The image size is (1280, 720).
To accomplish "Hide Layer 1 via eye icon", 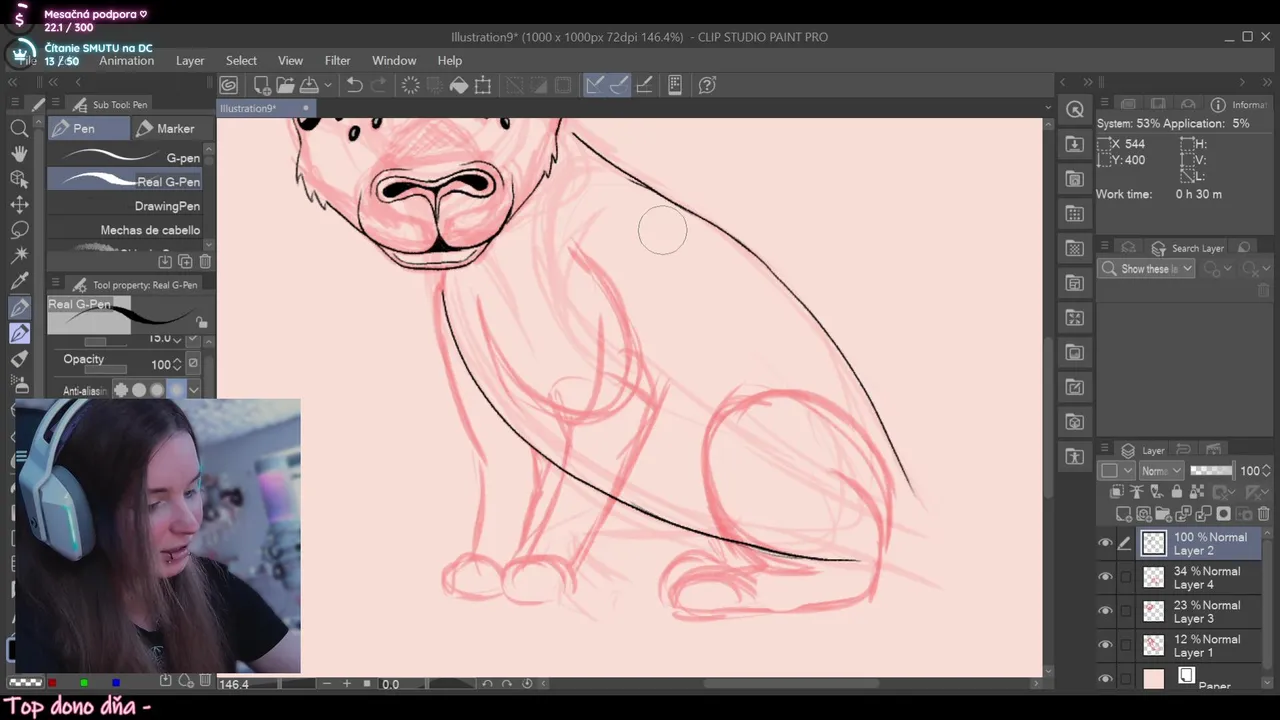I will coord(1105,645).
